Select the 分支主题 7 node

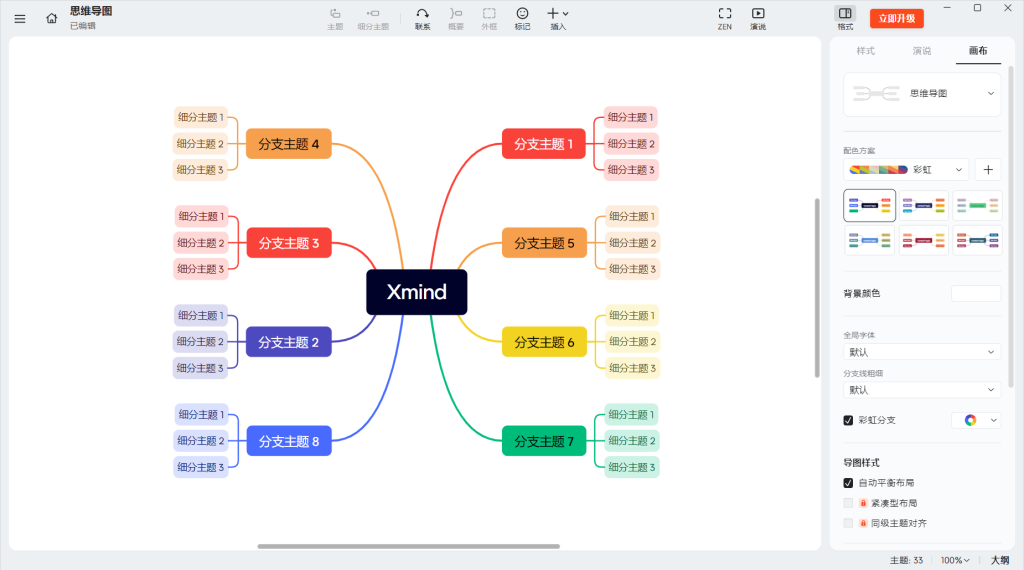point(544,441)
